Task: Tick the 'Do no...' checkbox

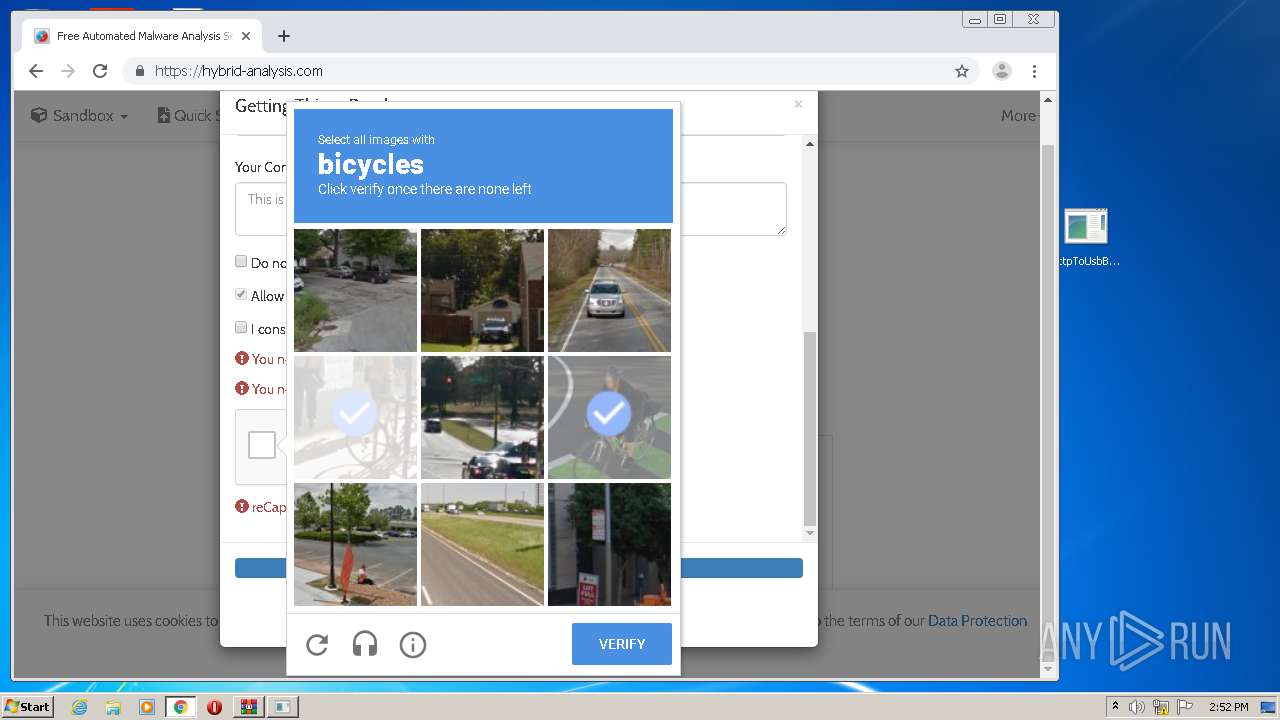Action: pyautogui.click(x=241, y=261)
